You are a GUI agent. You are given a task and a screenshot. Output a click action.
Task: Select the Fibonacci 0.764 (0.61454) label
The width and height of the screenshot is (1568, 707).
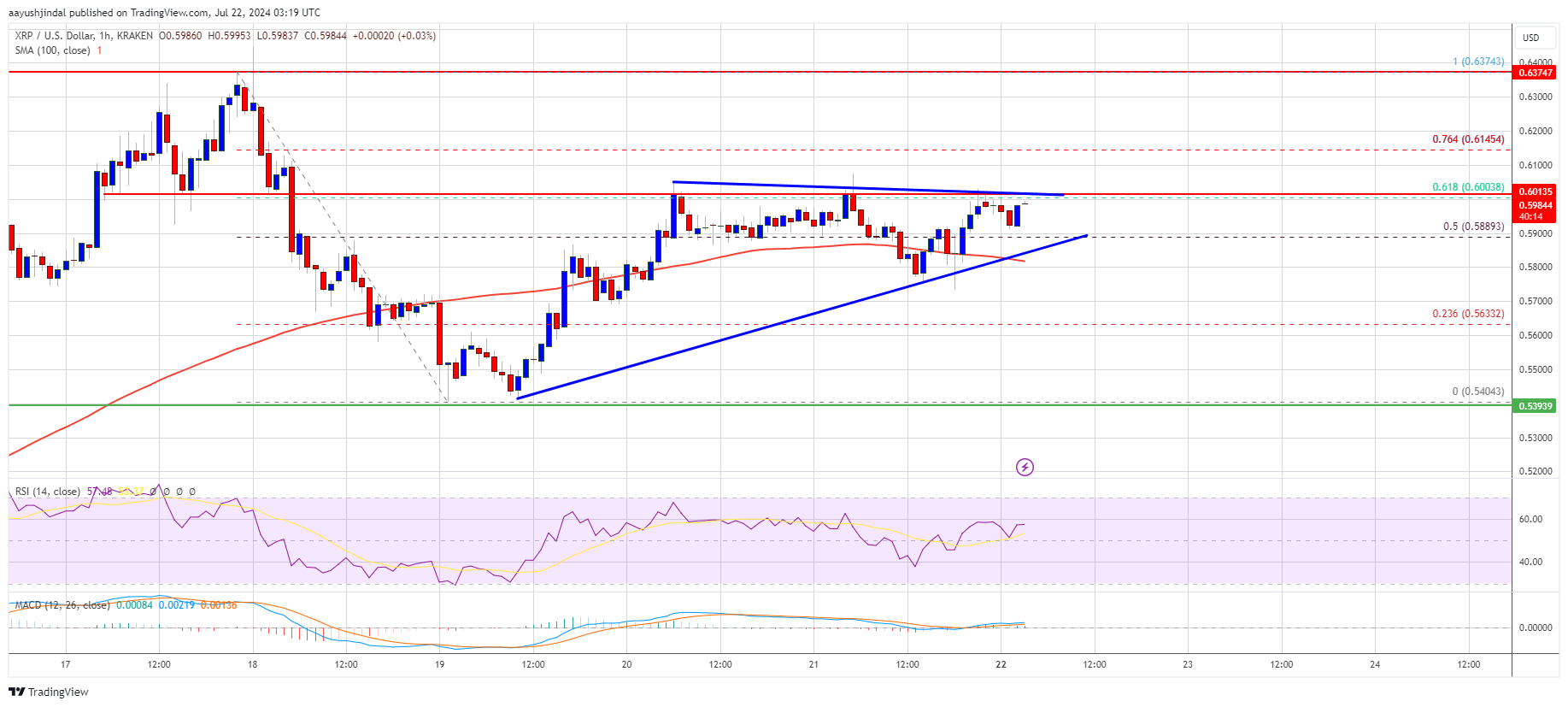pos(1468,139)
